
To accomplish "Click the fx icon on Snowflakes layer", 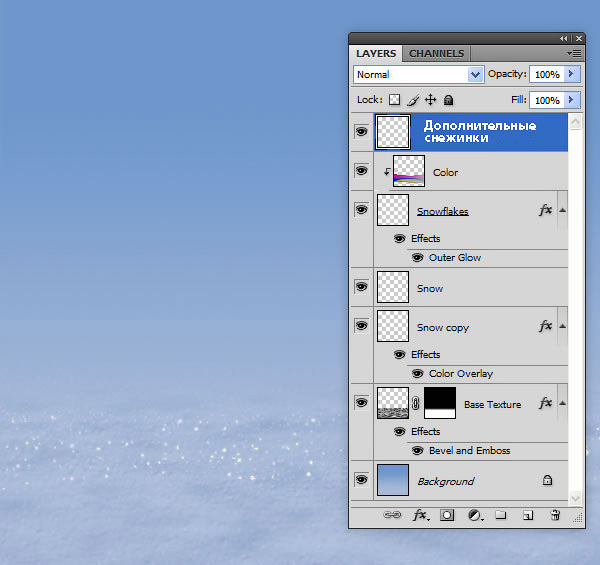I will [x=545, y=210].
